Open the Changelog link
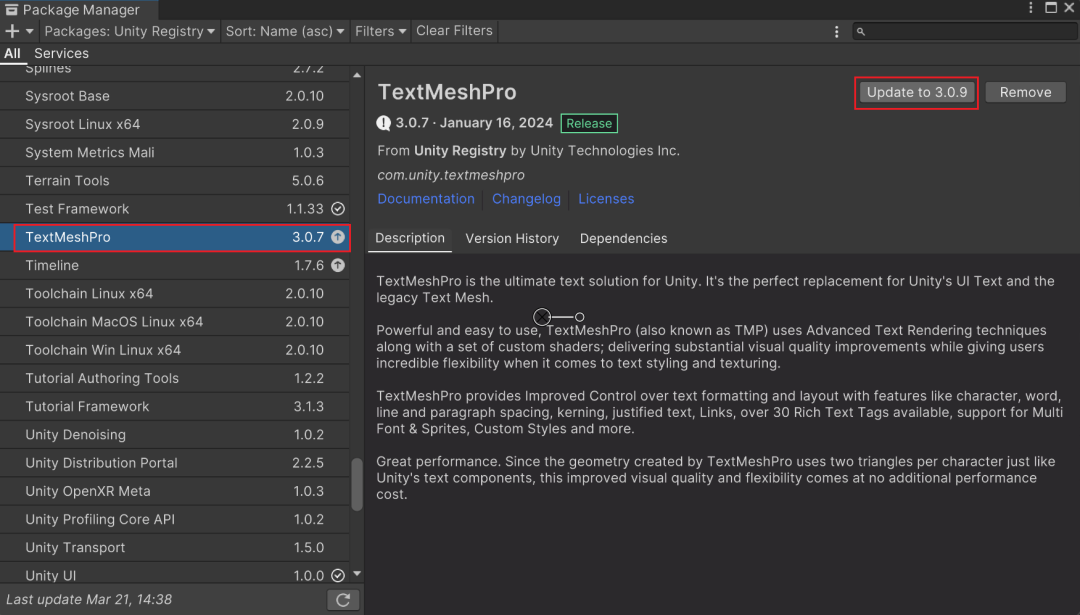 (526, 199)
